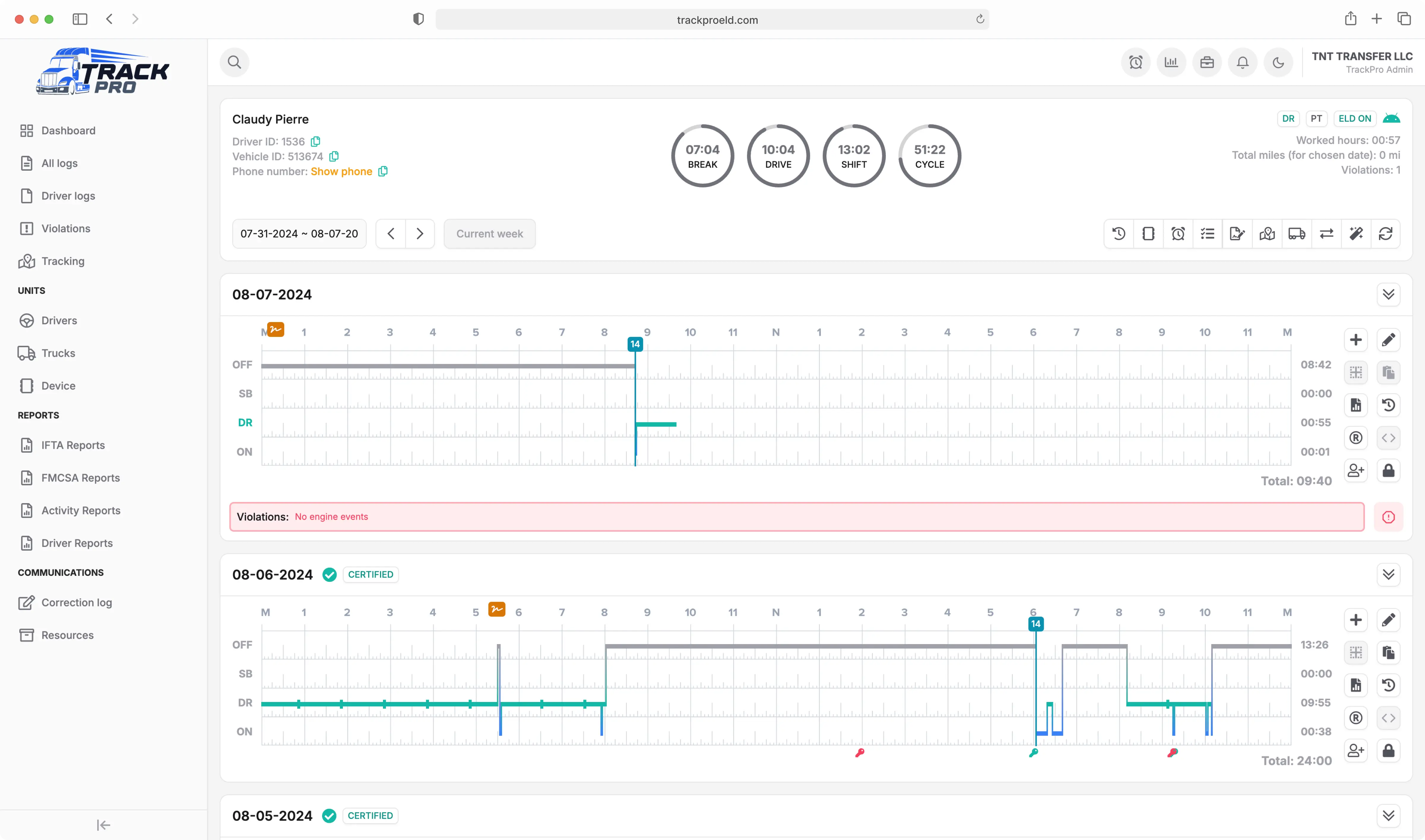Edit 08-07-2024 log with pencil icon
This screenshot has width=1425, height=840.
click(x=1388, y=340)
